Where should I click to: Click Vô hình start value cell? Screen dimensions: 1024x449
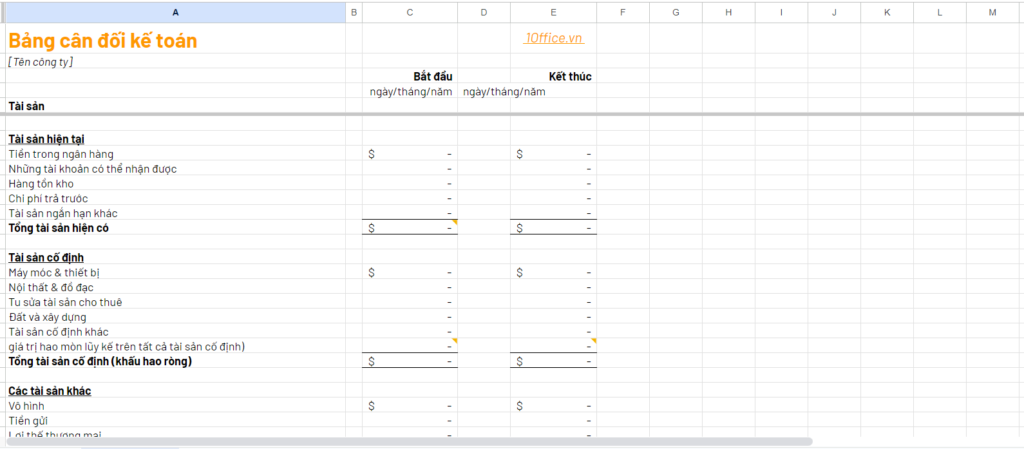(x=409, y=406)
